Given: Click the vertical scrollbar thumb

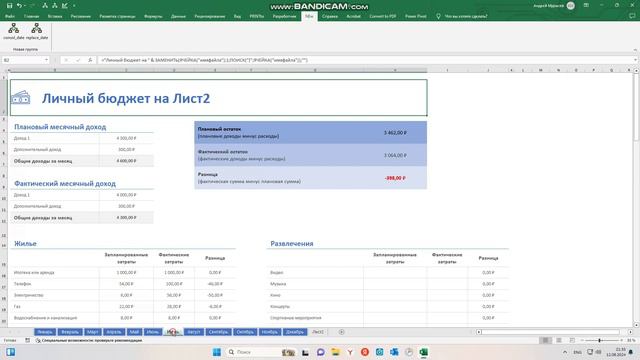Looking at the screenshot, I should pyautogui.click(x=636, y=108).
